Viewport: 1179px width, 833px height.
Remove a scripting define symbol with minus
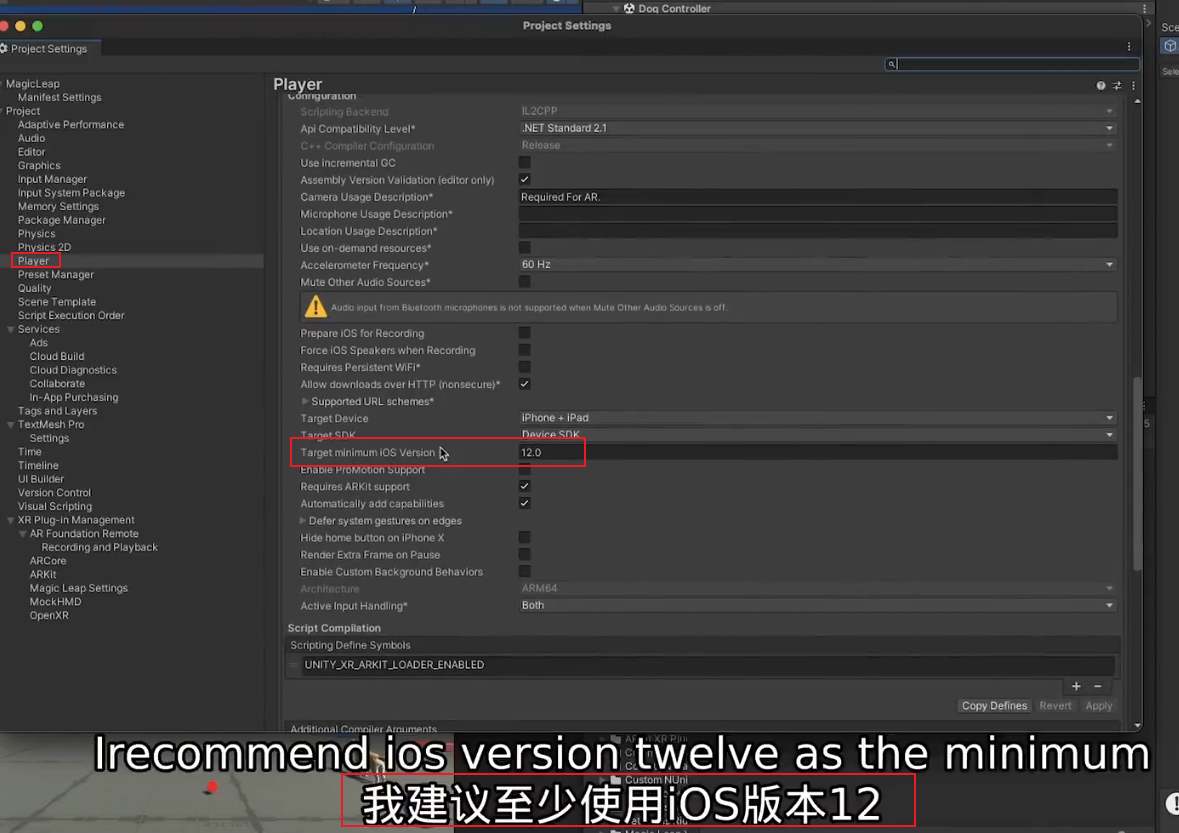[1098, 686]
